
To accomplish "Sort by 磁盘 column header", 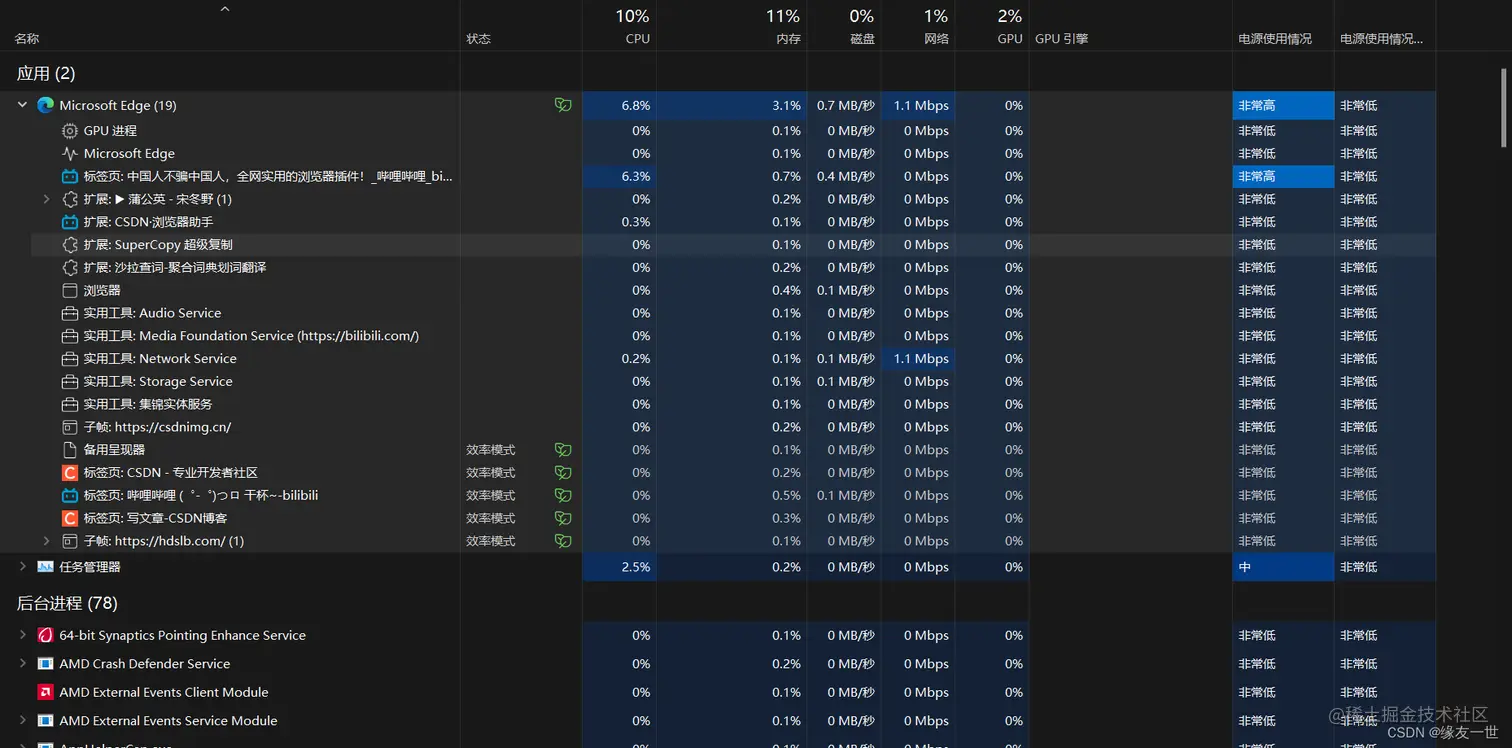I will point(862,39).
